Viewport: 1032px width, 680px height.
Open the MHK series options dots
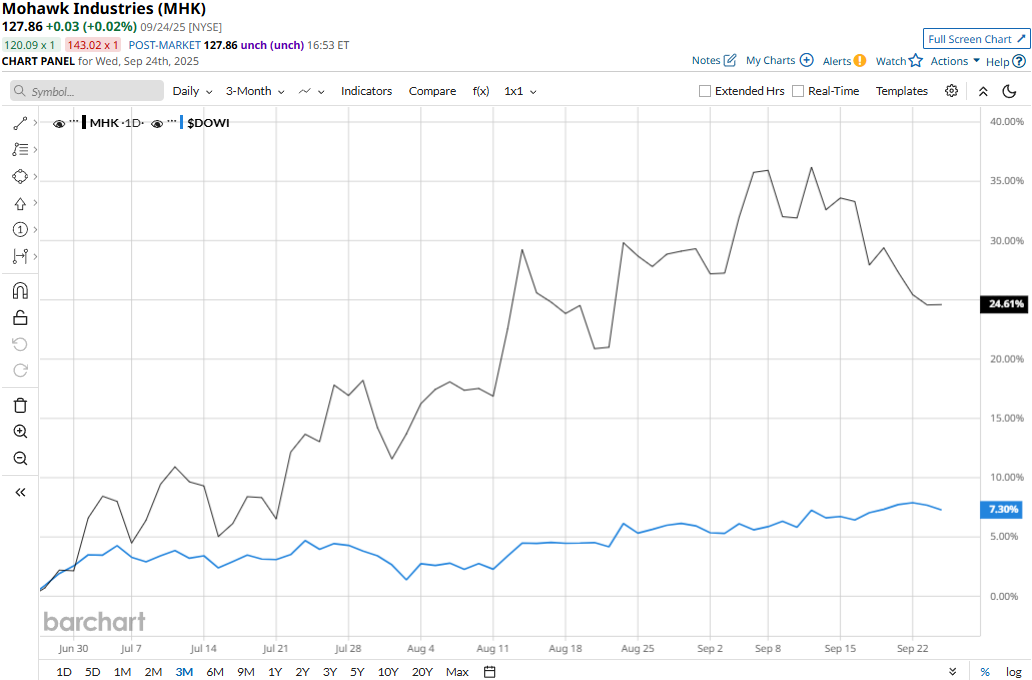click(74, 122)
